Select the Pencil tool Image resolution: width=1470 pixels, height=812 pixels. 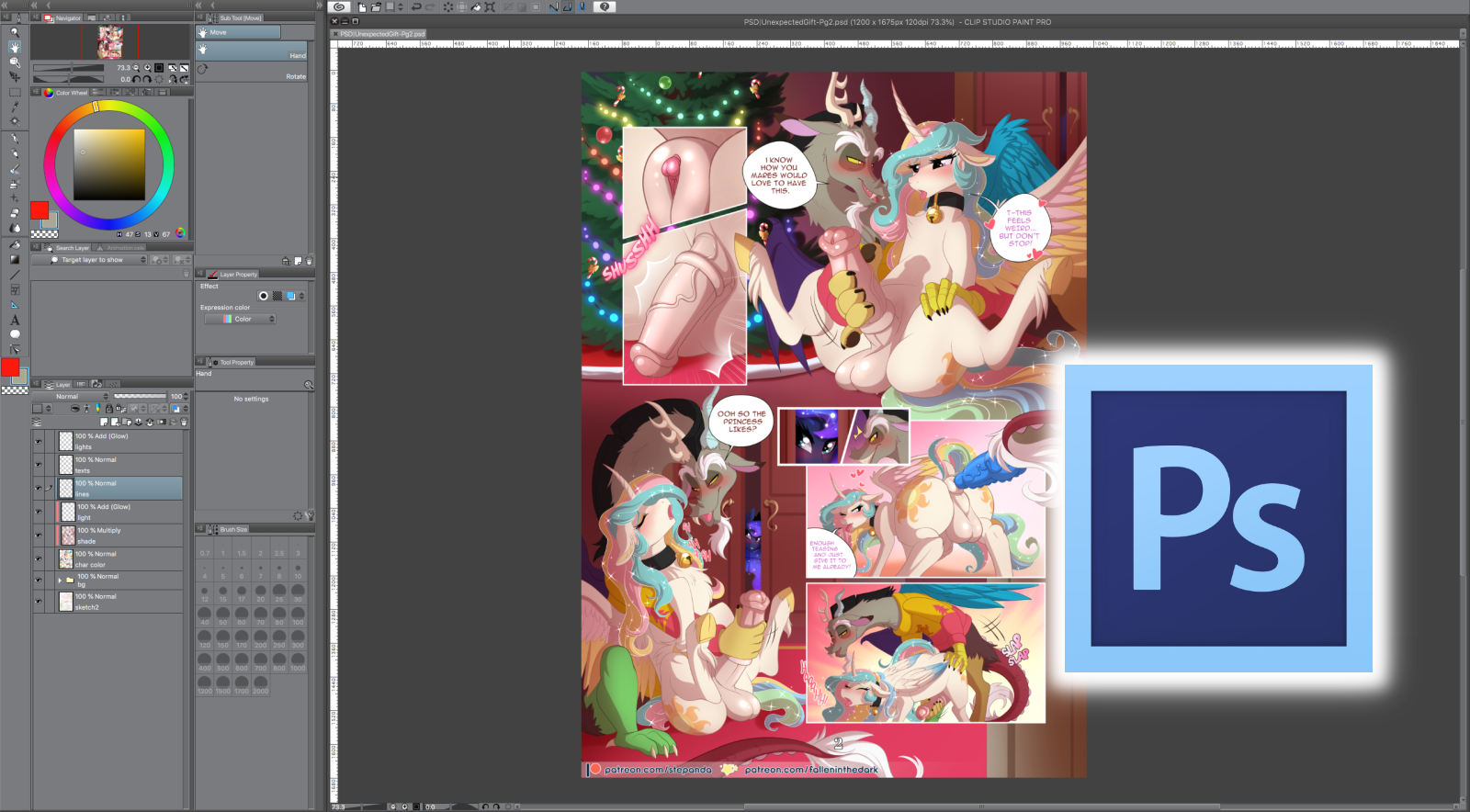tap(15, 153)
